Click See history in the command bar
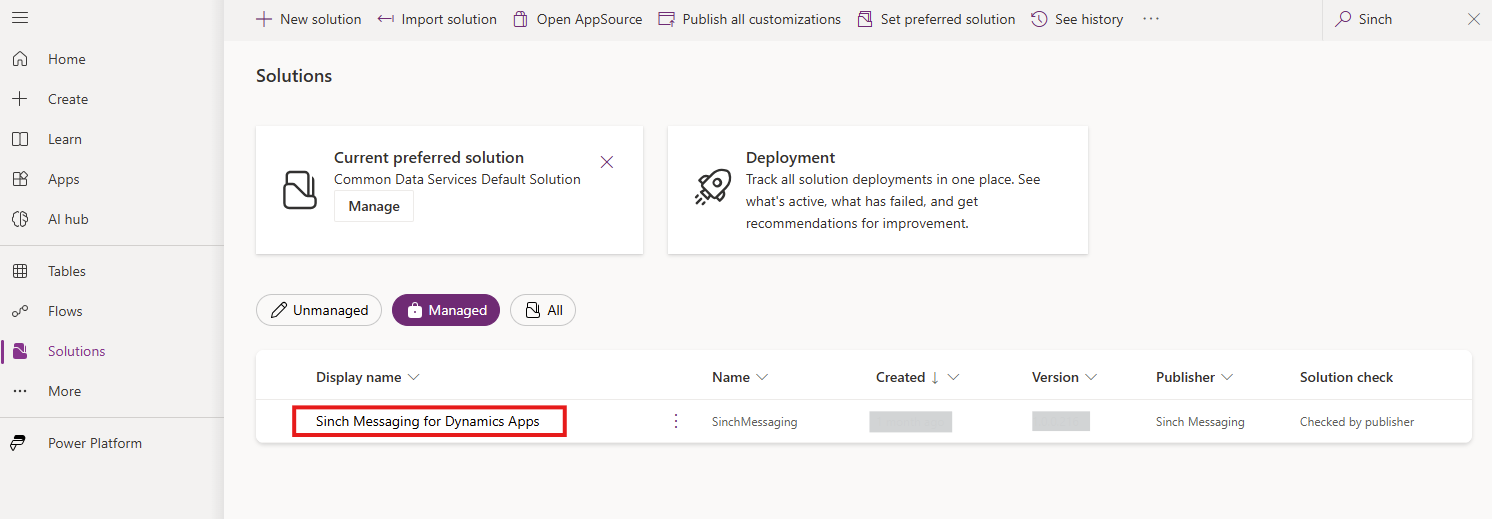 1077,19
